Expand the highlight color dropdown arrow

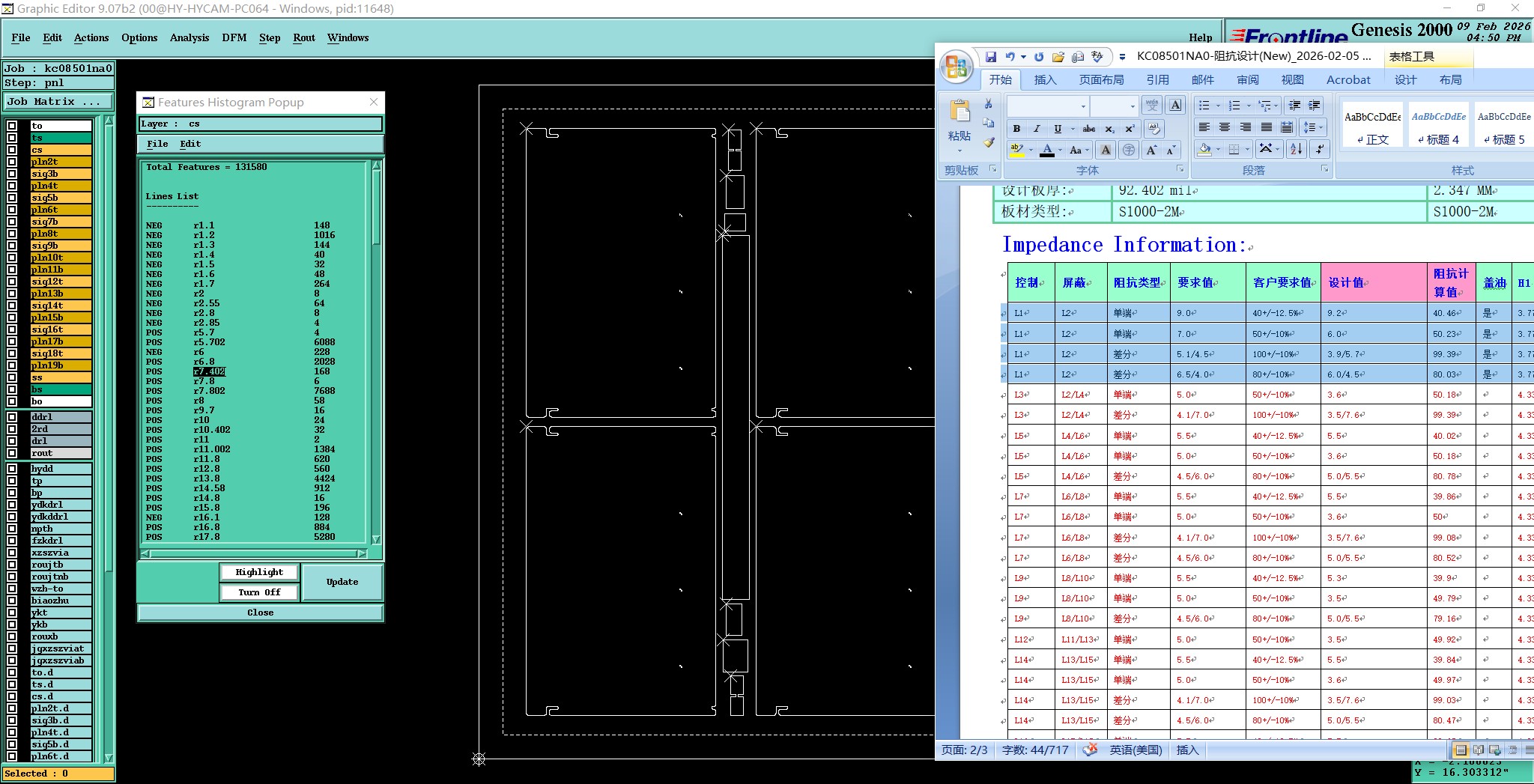pos(1031,150)
